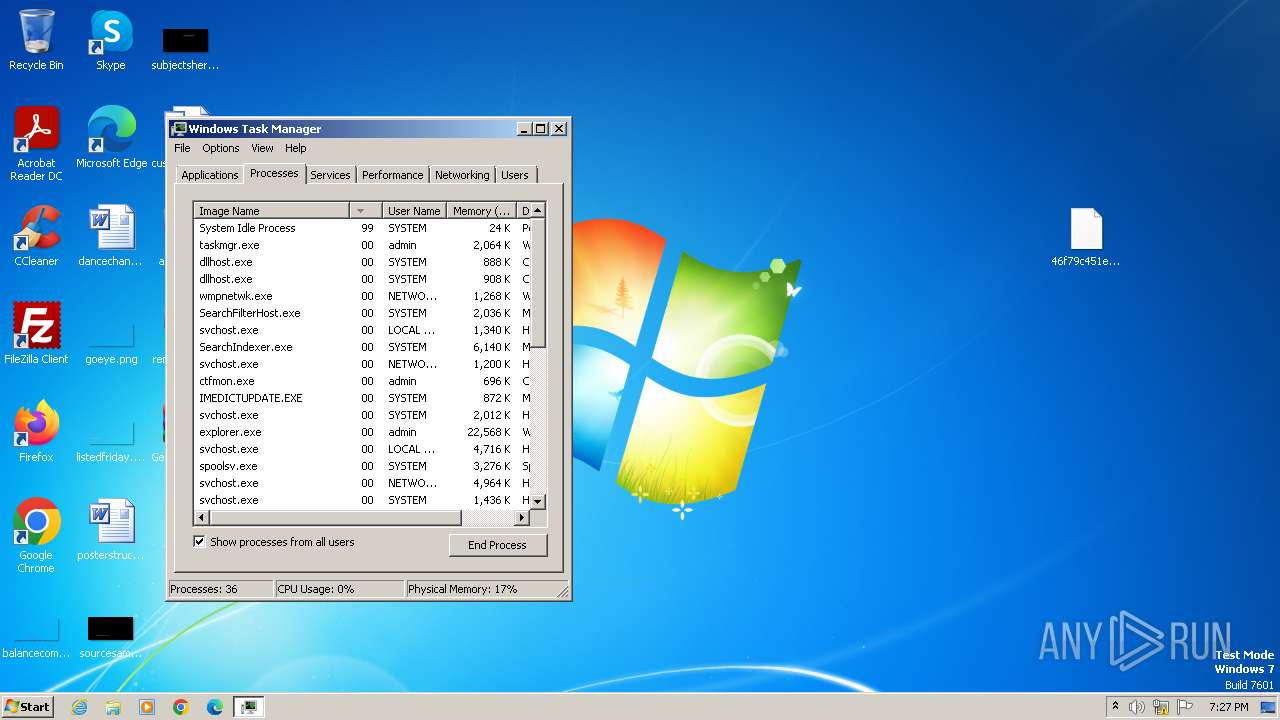Sort by Memory column header
The width and height of the screenshot is (1280, 720).
(481, 211)
